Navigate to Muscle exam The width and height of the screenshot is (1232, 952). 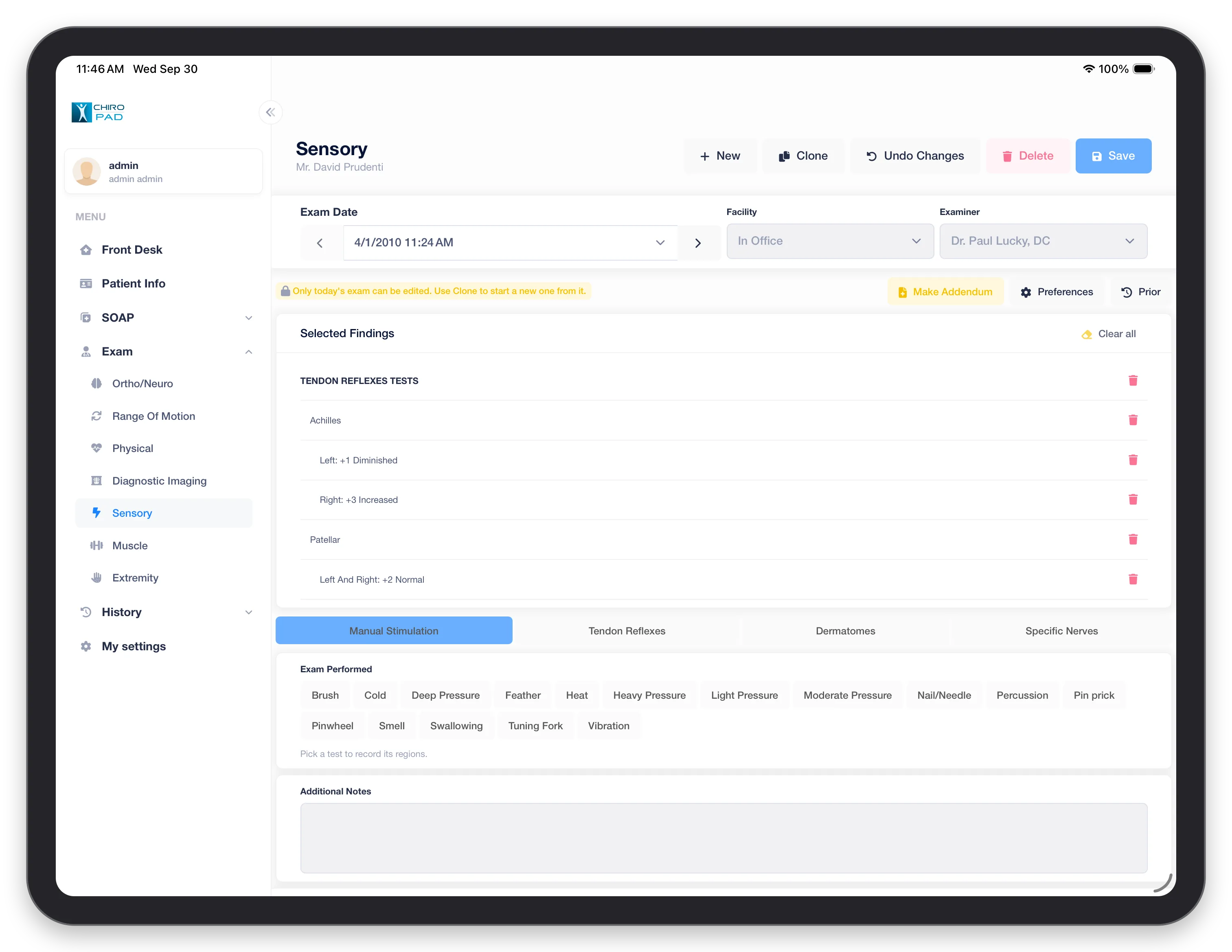pyautogui.click(x=164, y=546)
